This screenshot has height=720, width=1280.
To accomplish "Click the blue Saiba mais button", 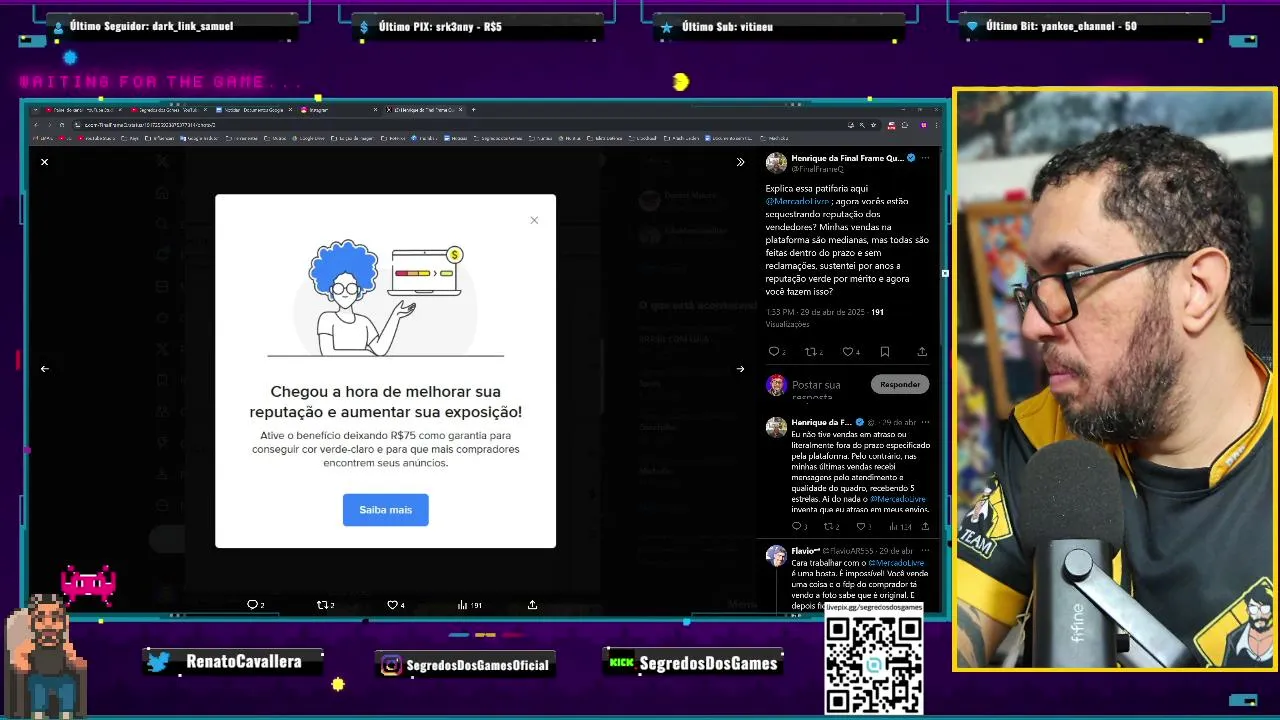I will click(385, 510).
